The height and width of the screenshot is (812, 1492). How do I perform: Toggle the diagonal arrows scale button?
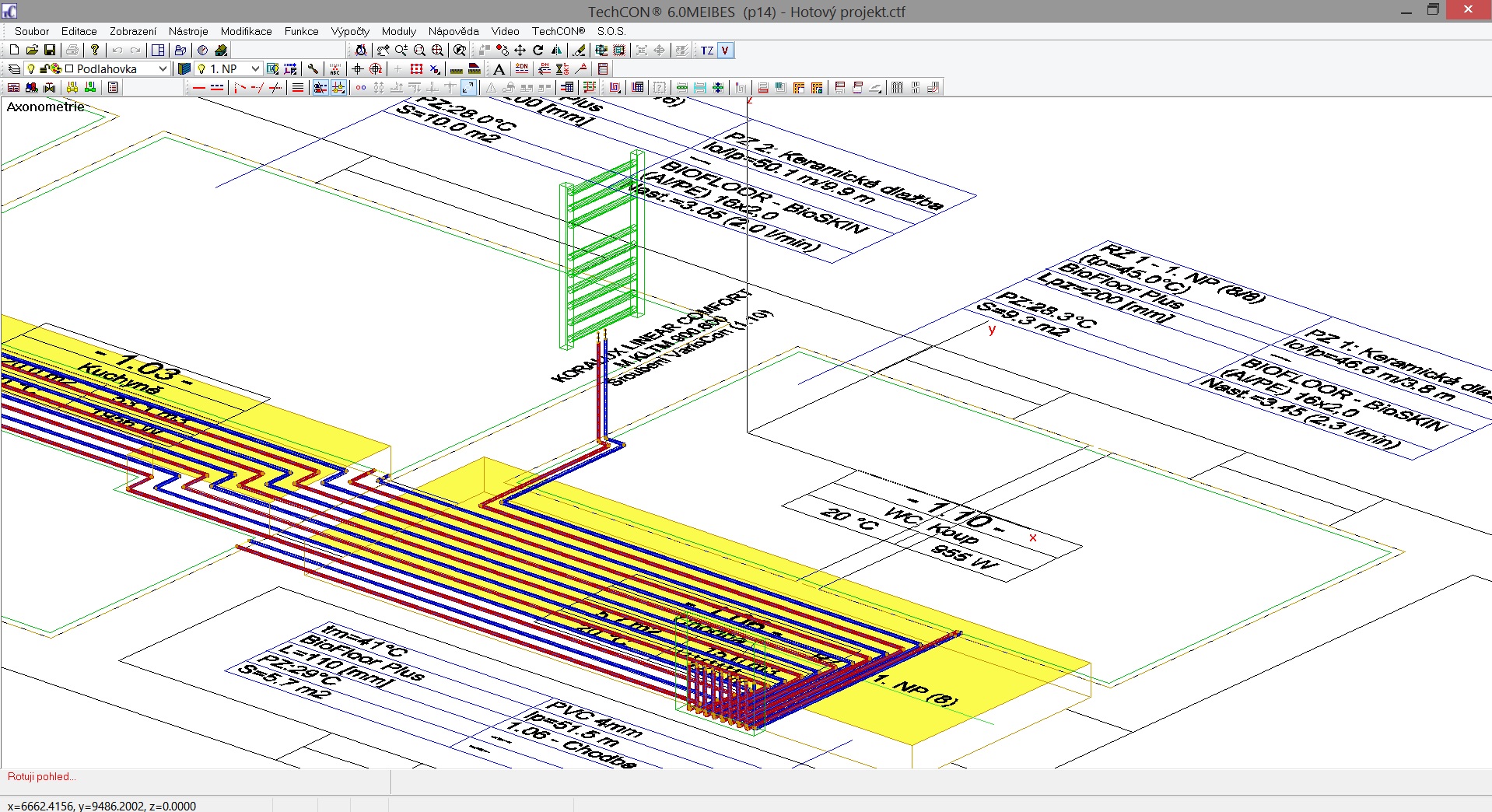(x=468, y=88)
